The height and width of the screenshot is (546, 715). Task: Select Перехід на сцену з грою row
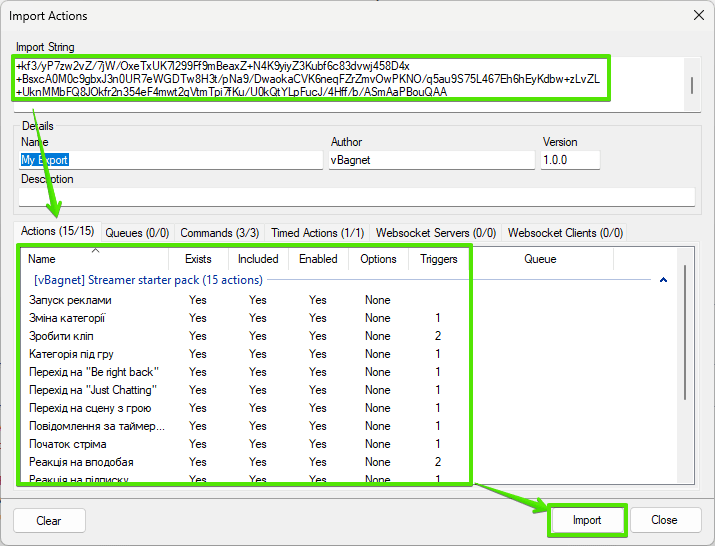tap(349, 408)
